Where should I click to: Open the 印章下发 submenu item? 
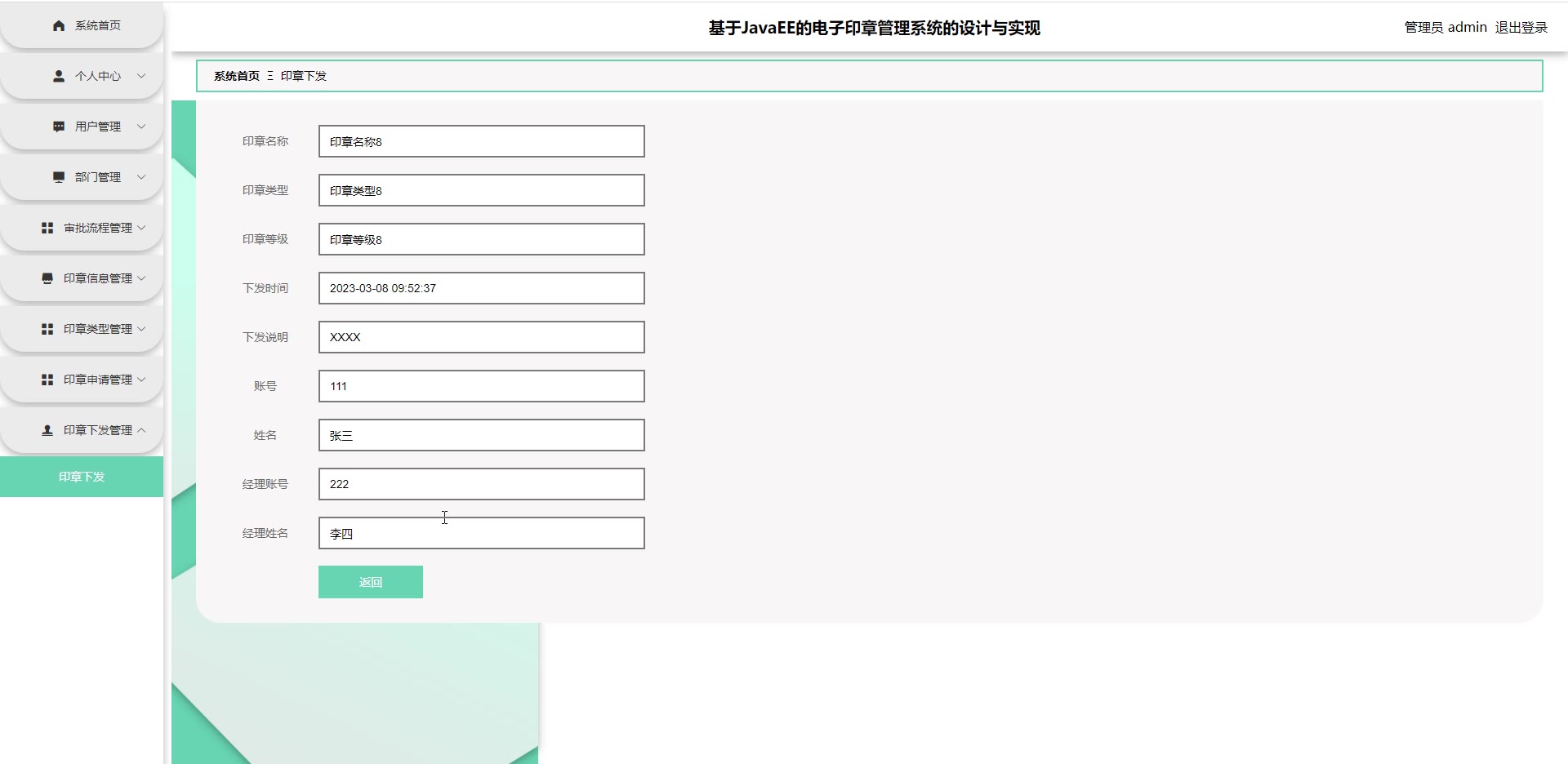click(x=82, y=477)
